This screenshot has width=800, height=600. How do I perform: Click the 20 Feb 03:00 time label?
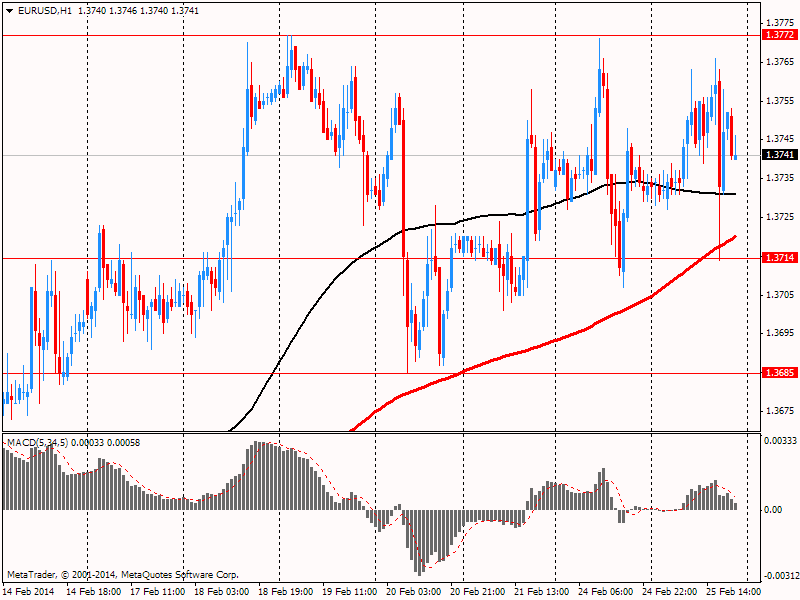pos(414,592)
